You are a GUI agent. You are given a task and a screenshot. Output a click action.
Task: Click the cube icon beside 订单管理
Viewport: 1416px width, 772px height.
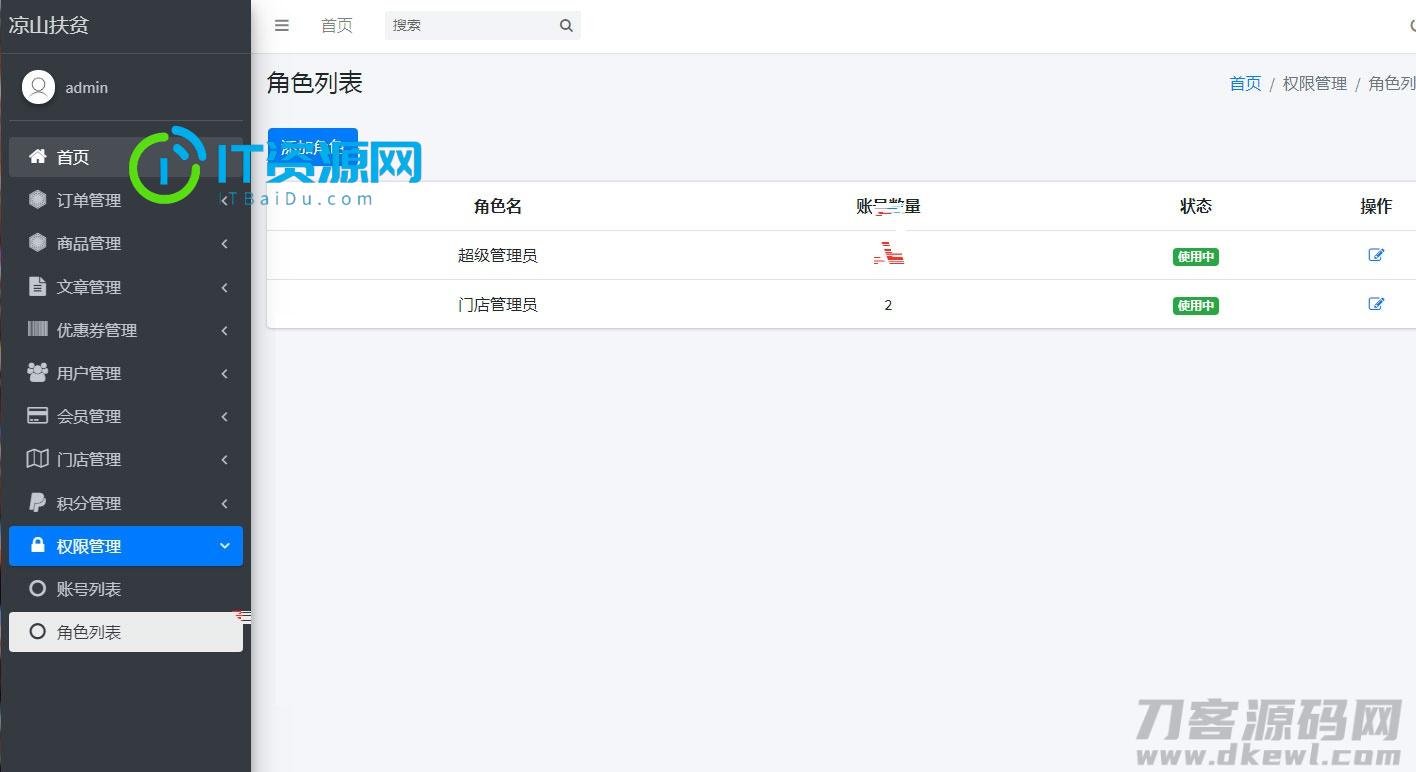point(38,200)
